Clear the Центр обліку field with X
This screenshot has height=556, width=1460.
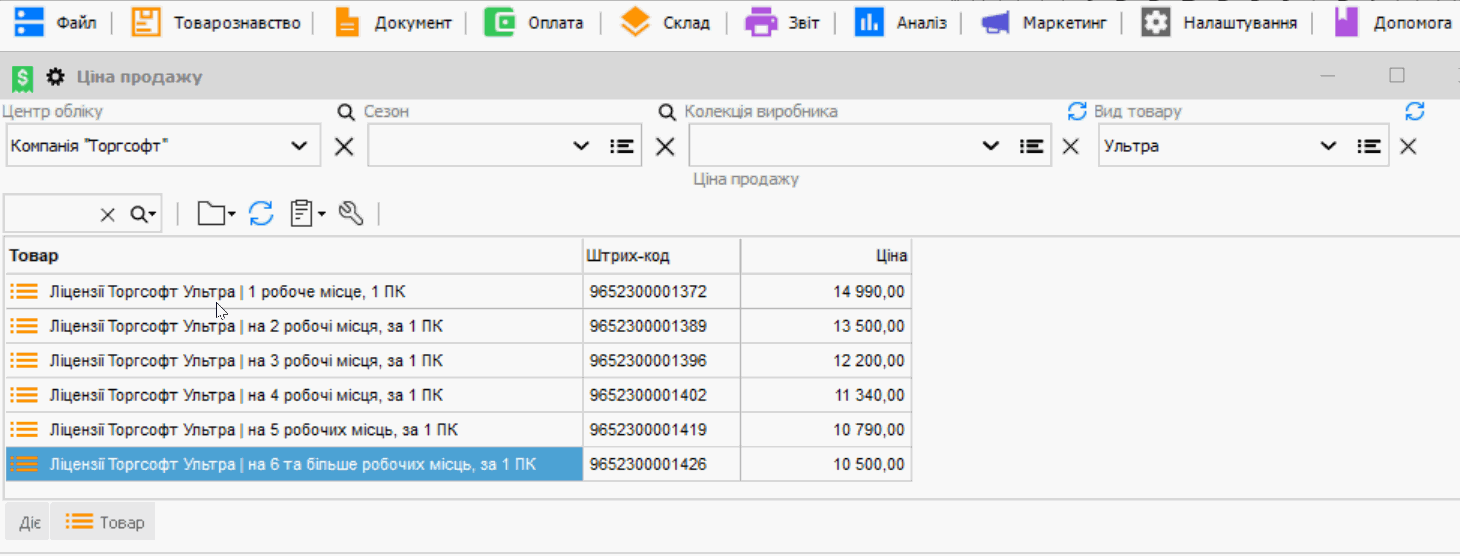click(344, 147)
